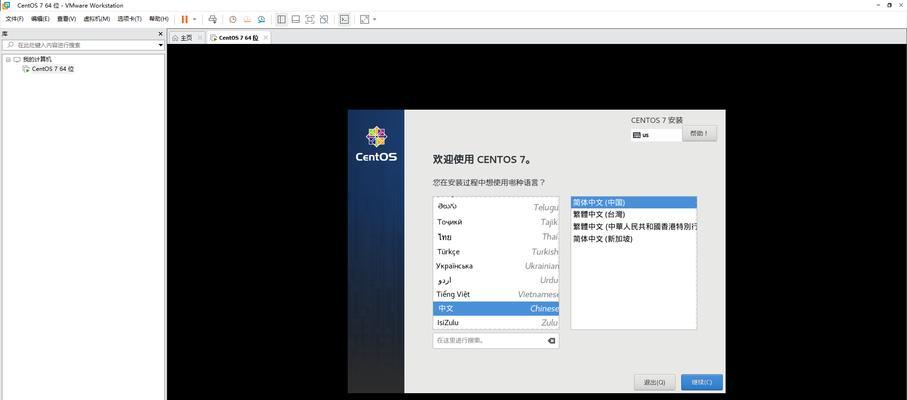This screenshot has width=907, height=400.
Task: Select Українська (Ukrainian) language
Action: point(496,266)
